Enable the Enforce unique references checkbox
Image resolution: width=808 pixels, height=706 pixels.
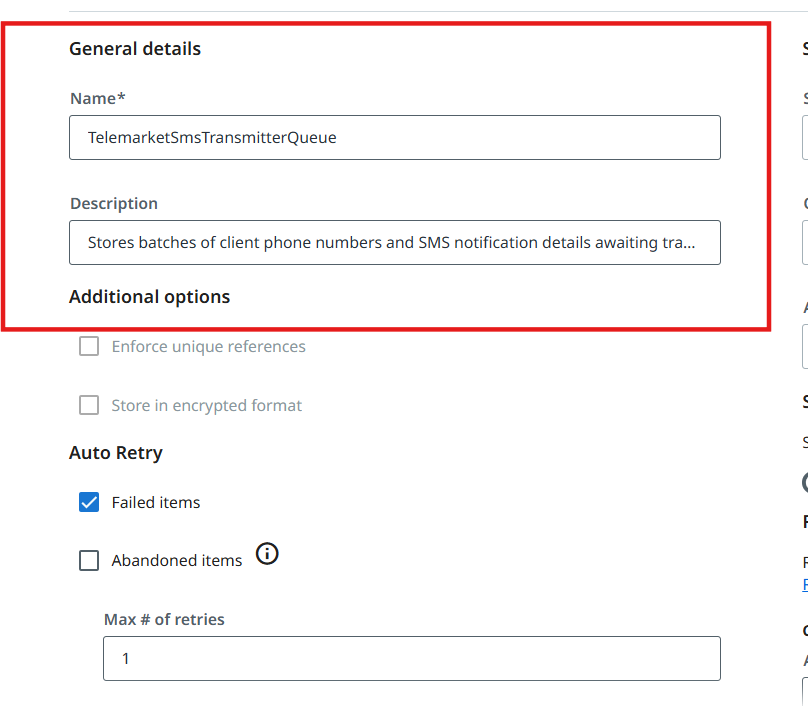coord(89,346)
